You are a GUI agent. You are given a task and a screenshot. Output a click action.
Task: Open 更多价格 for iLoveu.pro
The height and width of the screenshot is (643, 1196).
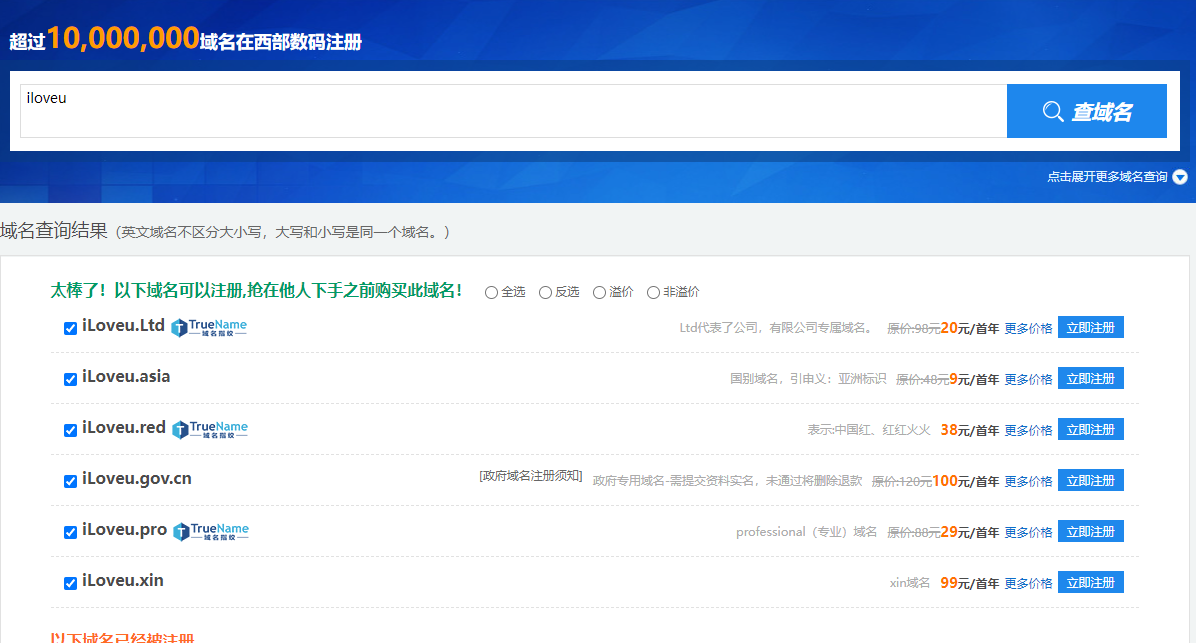1028,532
